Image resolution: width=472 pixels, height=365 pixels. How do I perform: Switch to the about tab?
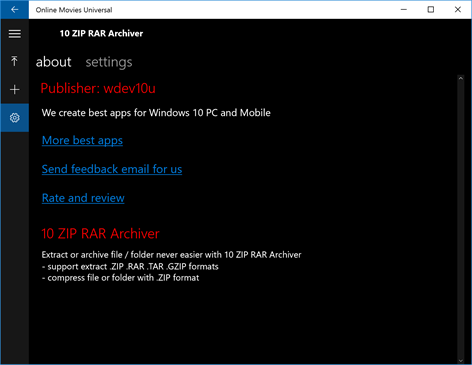[53, 62]
